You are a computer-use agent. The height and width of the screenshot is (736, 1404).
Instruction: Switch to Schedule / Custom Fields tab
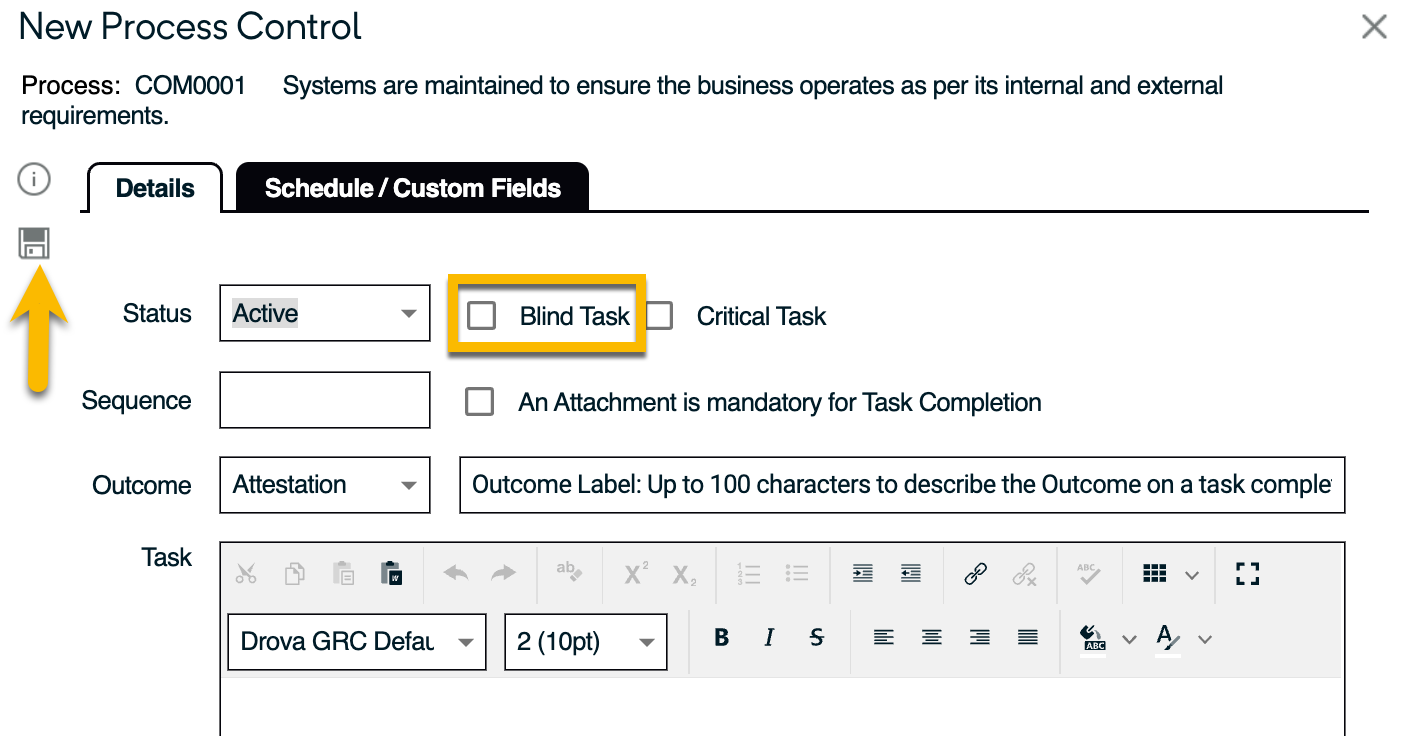(x=412, y=188)
